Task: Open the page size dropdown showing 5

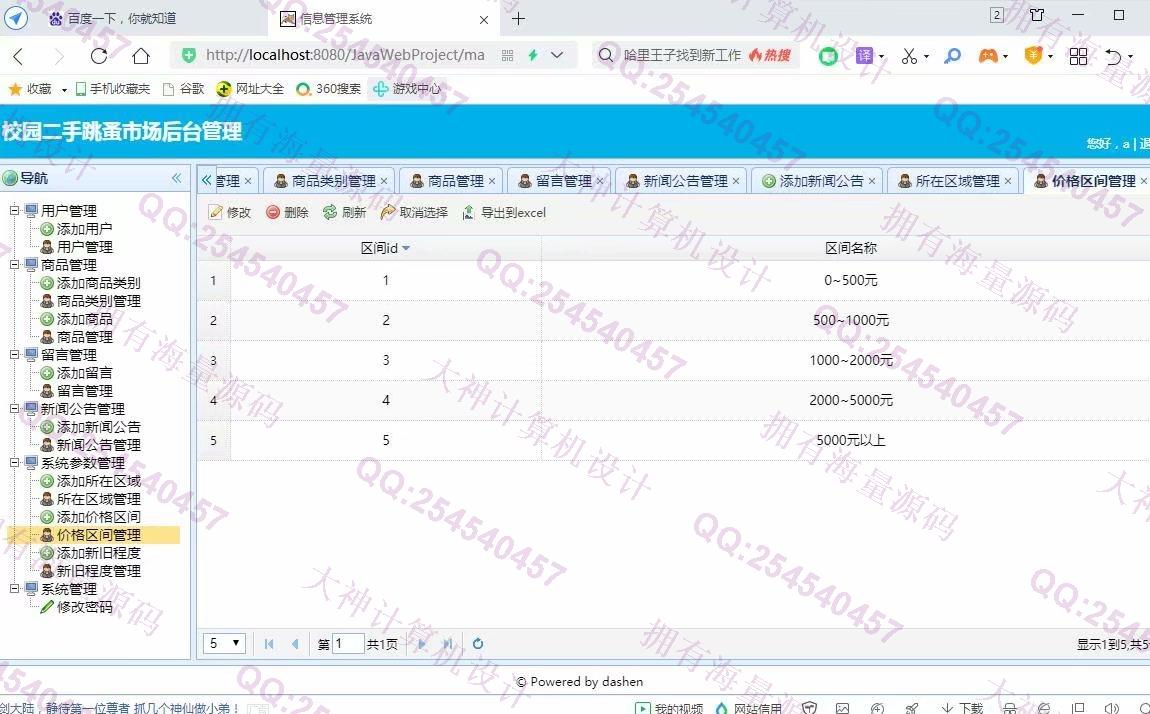Action: pos(224,643)
